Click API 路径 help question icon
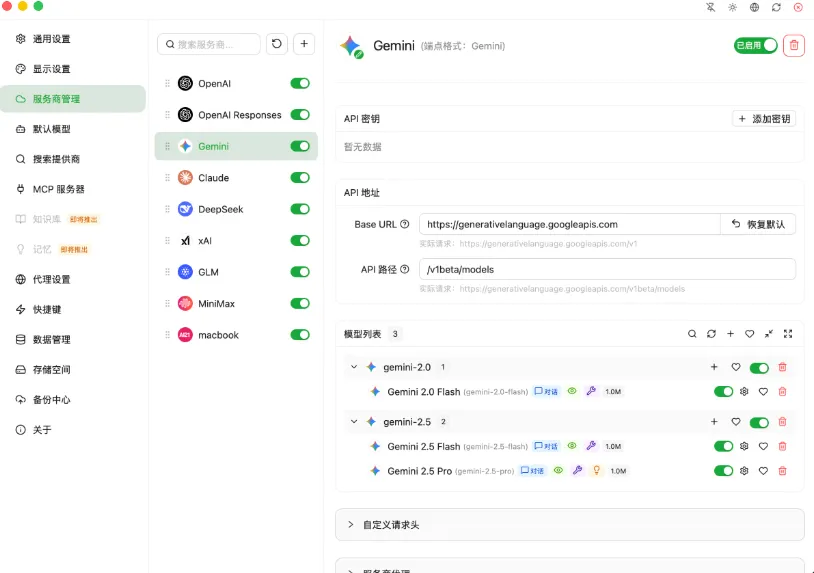The image size is (814, 573). [405, 269]
